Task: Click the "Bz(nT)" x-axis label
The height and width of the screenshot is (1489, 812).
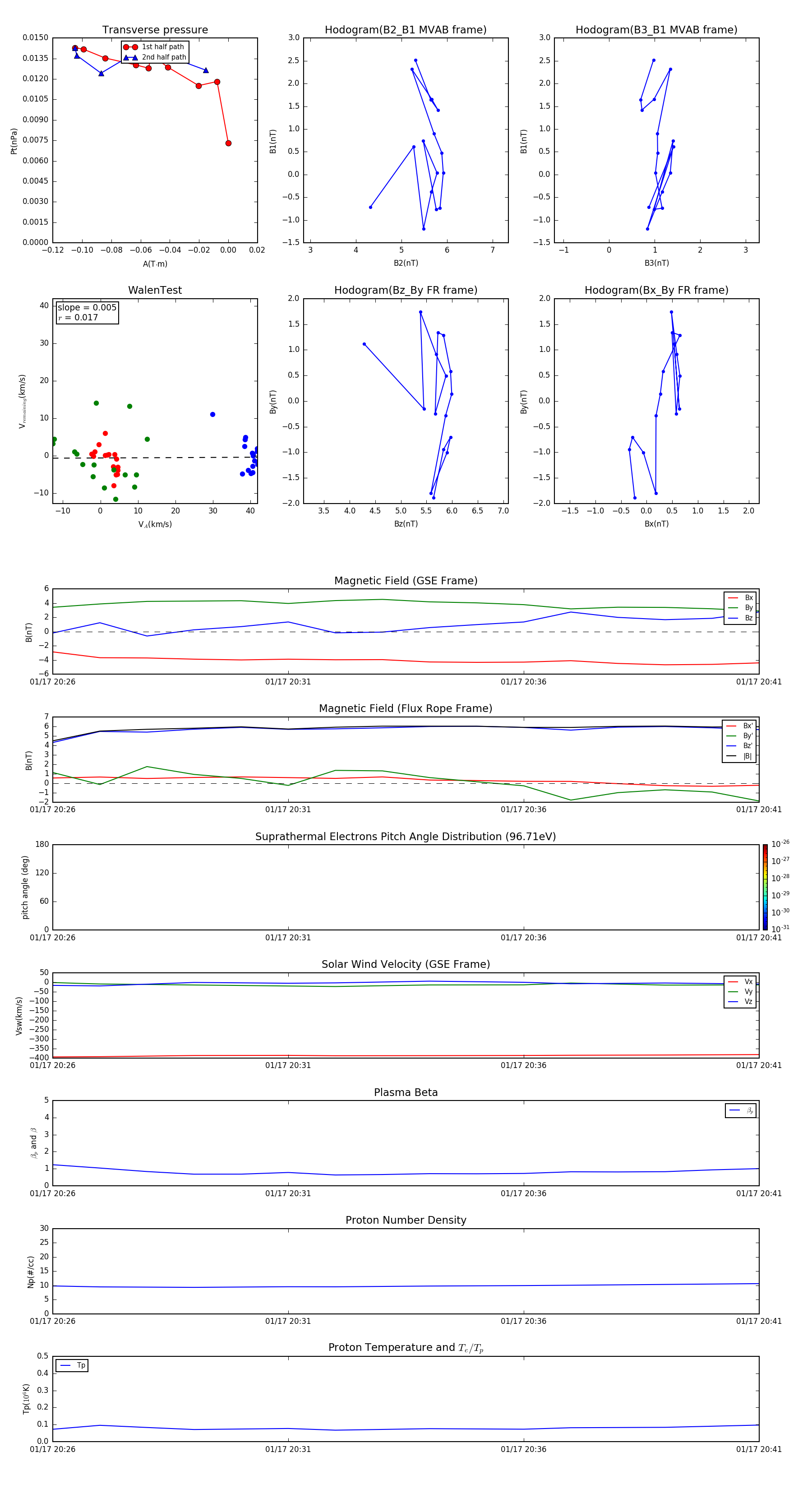Action: pyautogui.click(x=406, y=524)
